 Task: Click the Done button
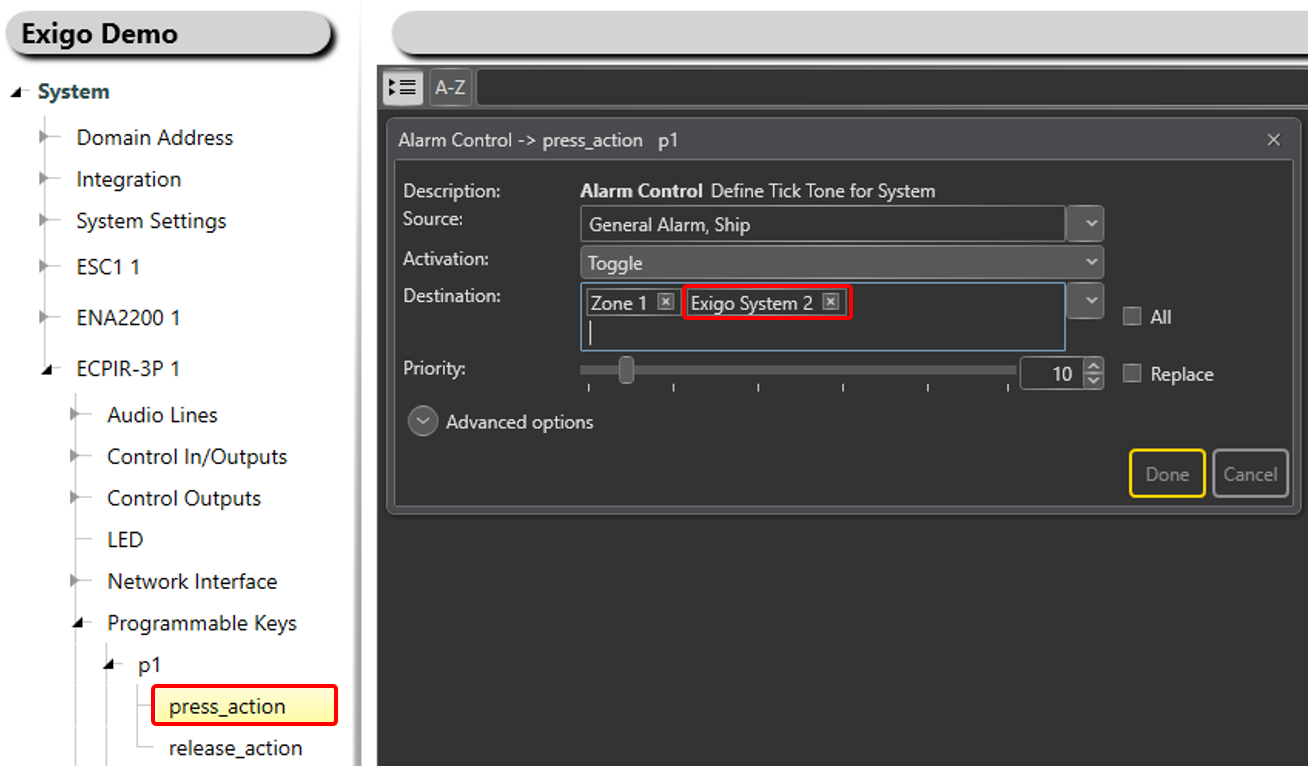[1167, 474]
